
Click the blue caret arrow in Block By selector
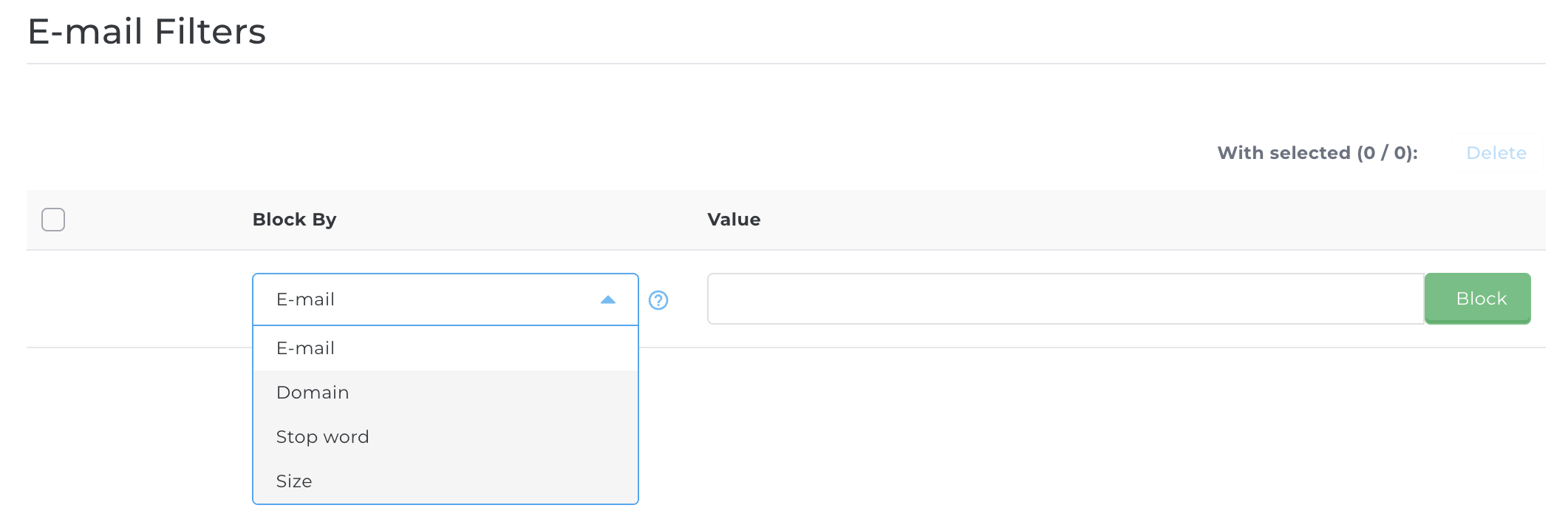pos(608,299)
